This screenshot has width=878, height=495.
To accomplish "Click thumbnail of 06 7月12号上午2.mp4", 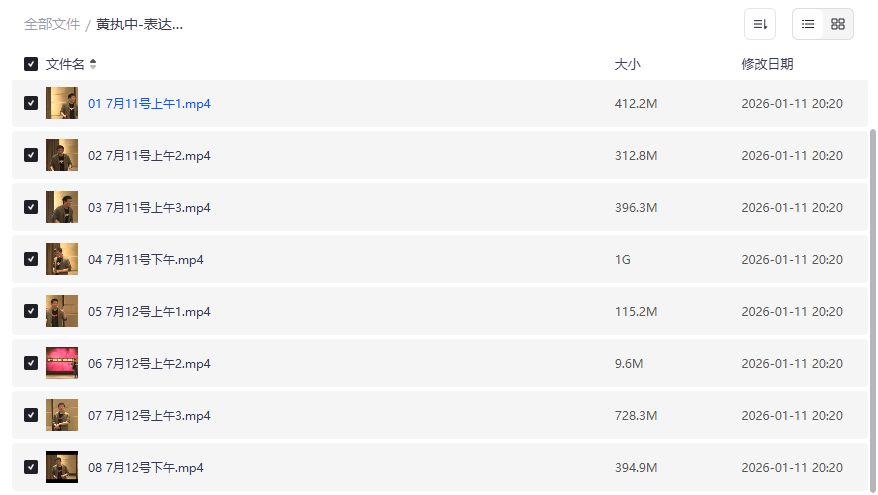I will (62, 363).
